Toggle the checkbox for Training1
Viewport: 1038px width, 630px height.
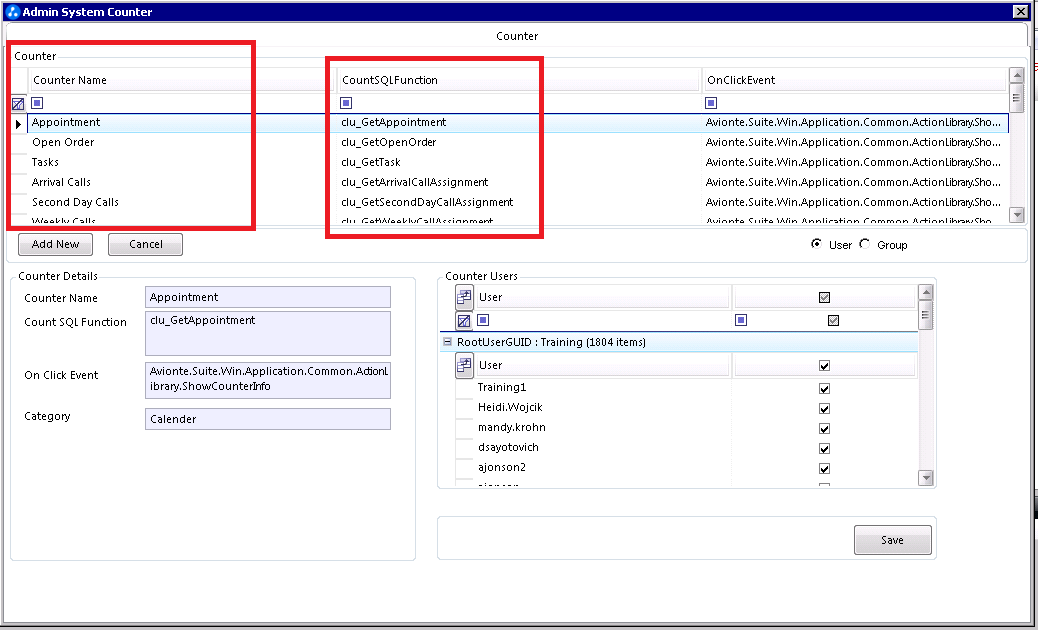[x=824, y=388]
